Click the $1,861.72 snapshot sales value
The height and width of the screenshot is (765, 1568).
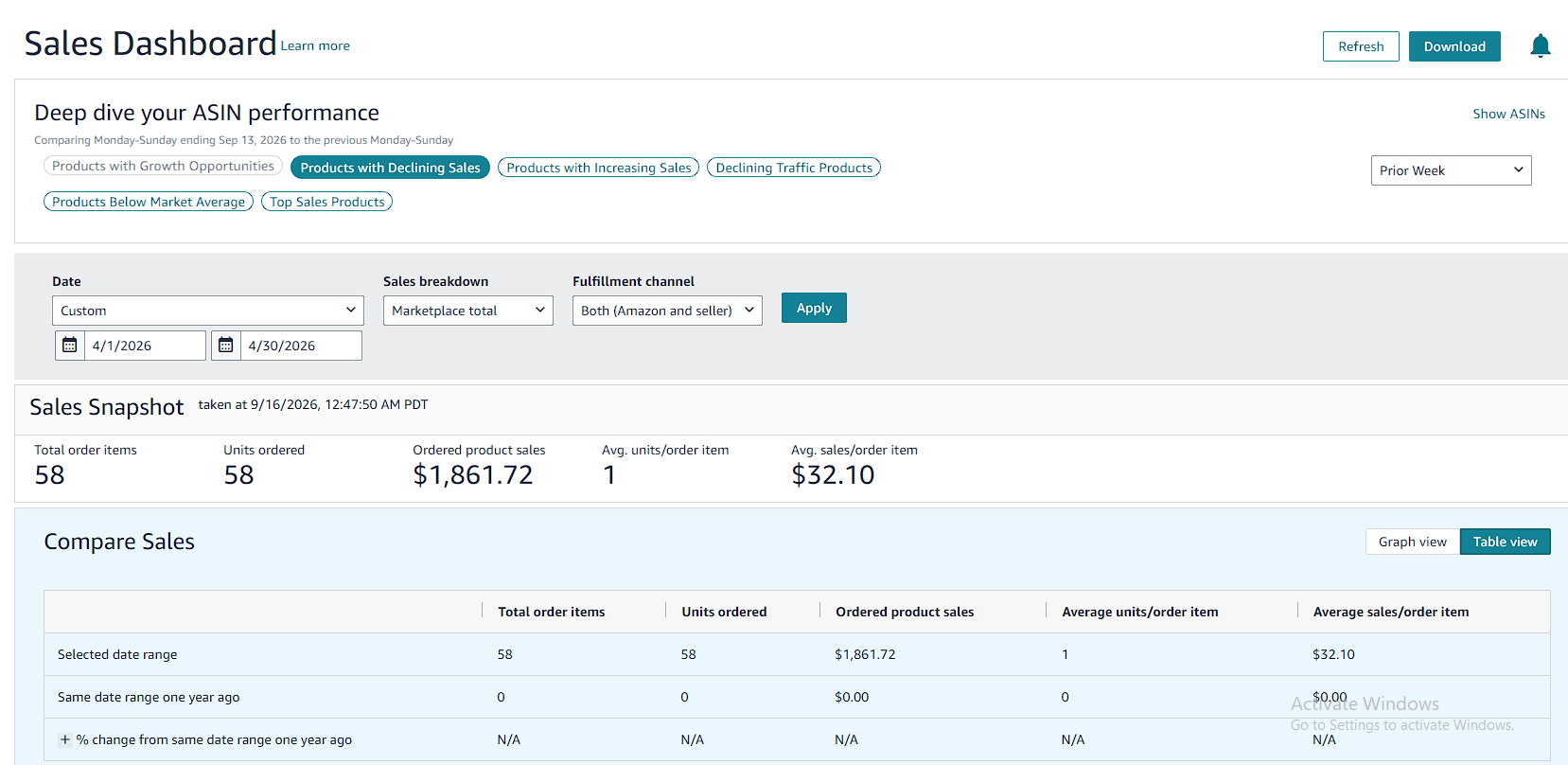pyautogui.click(x=473, y=475)
